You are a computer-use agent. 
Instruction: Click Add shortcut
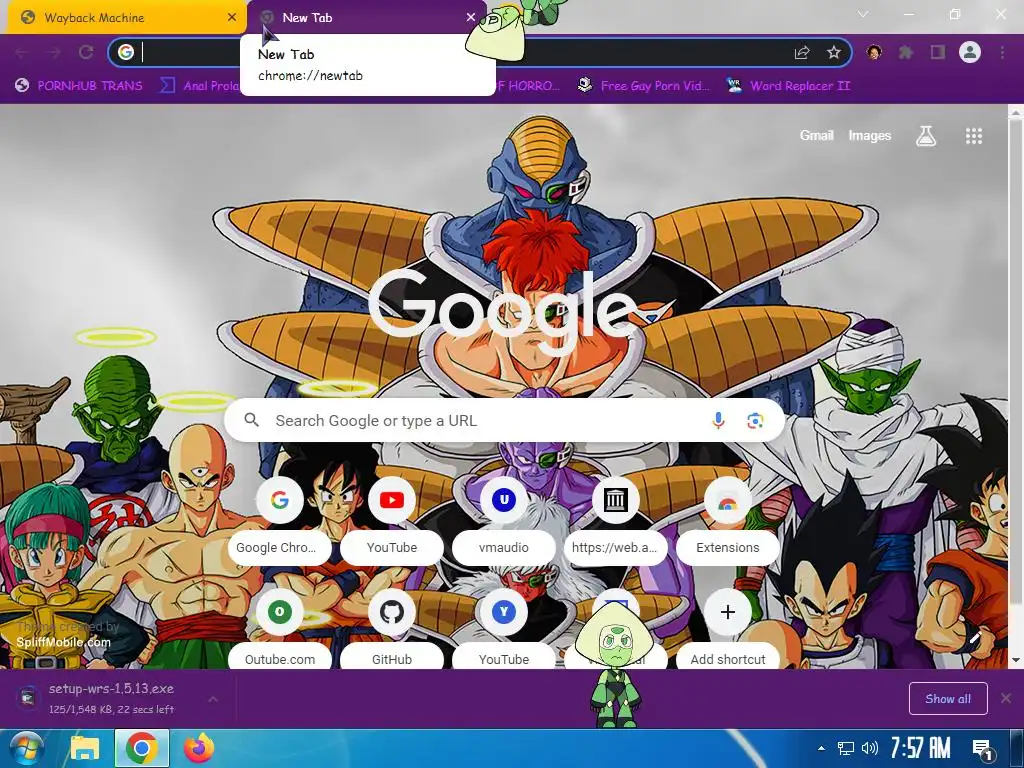pos(728,630)
